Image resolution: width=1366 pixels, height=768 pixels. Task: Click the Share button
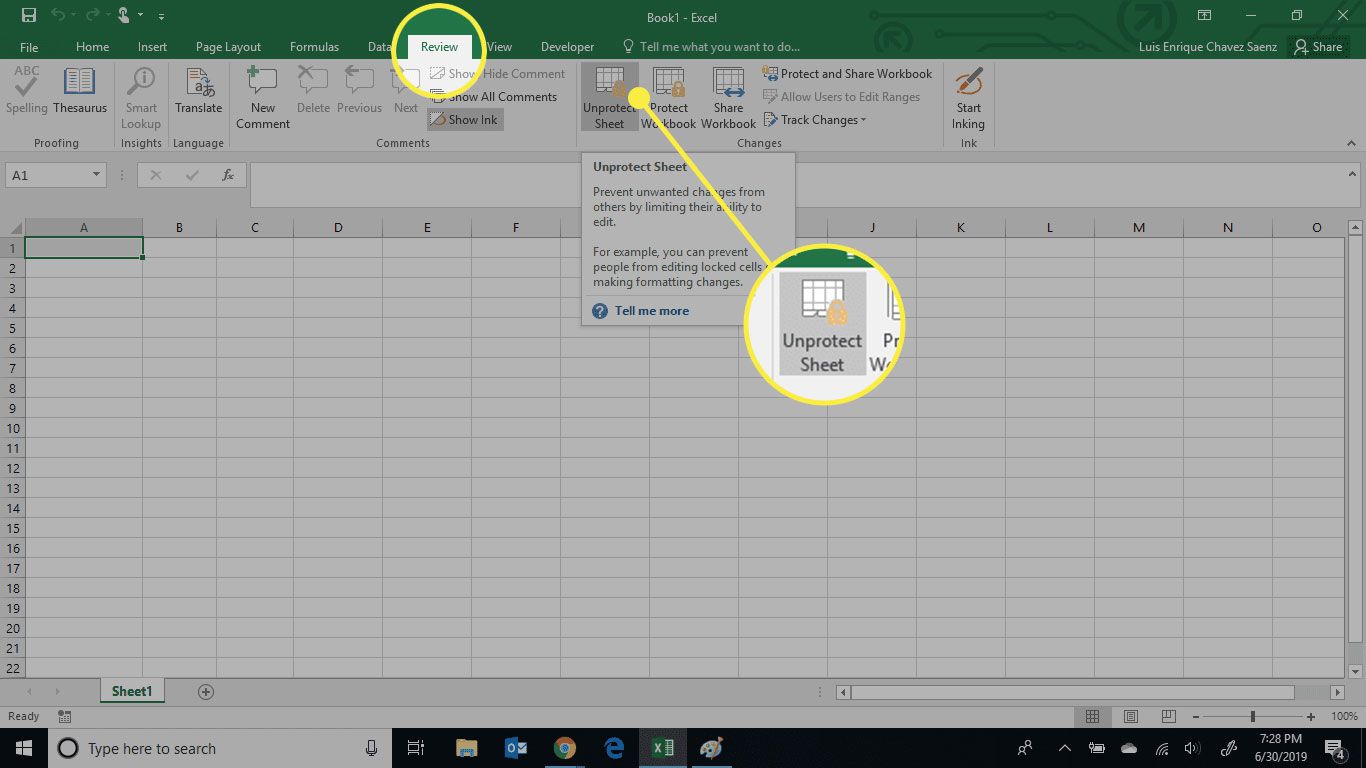click(1318, 46)
